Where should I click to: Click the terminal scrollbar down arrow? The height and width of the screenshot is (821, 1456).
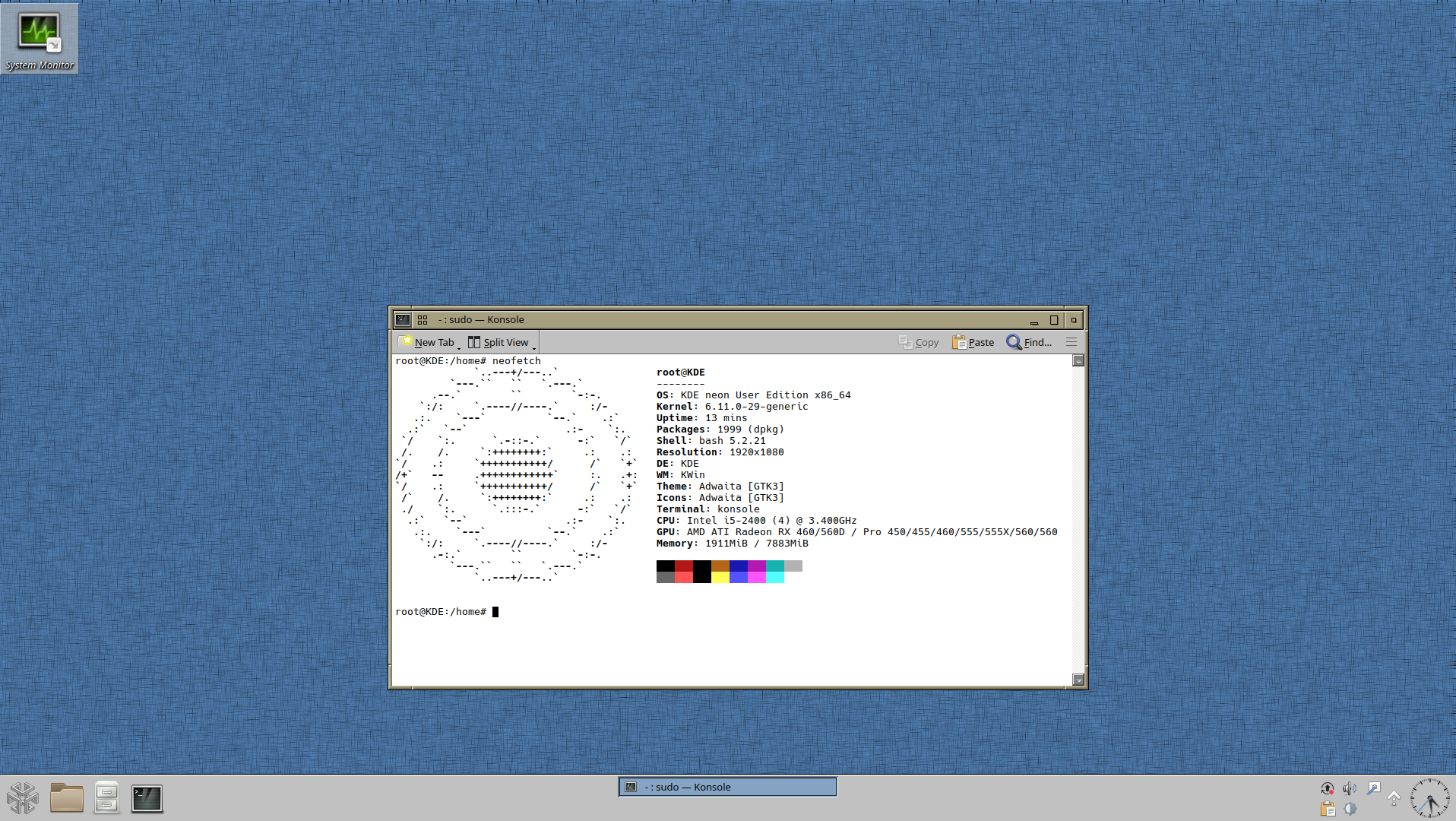[x=1078, y=680]
